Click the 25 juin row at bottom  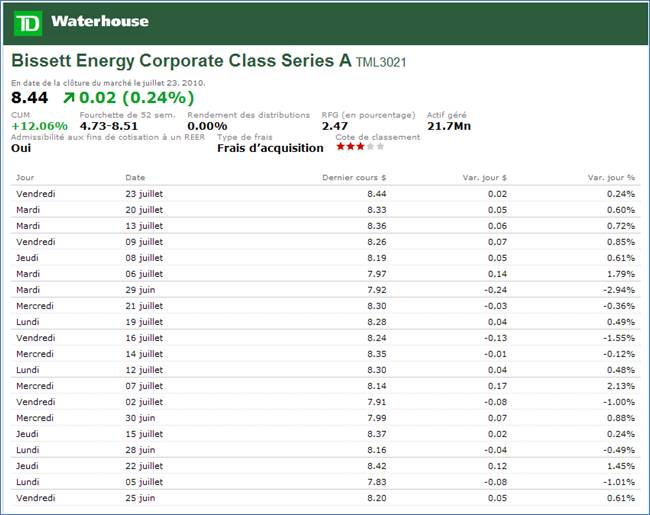tap(139, 497)
